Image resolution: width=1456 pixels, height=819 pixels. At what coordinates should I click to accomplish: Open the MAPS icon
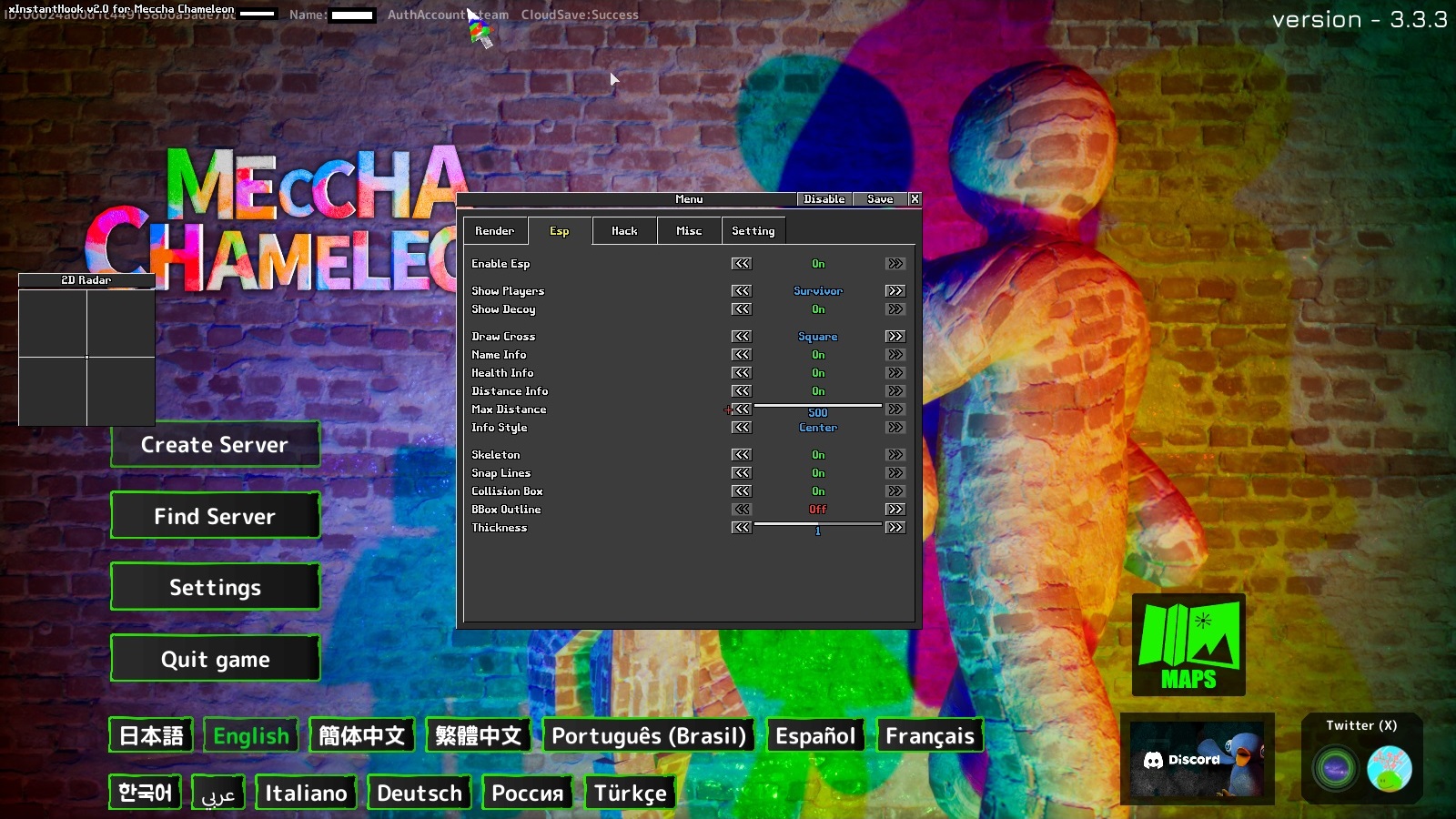pyautogui.click(x=1188, y=644)
